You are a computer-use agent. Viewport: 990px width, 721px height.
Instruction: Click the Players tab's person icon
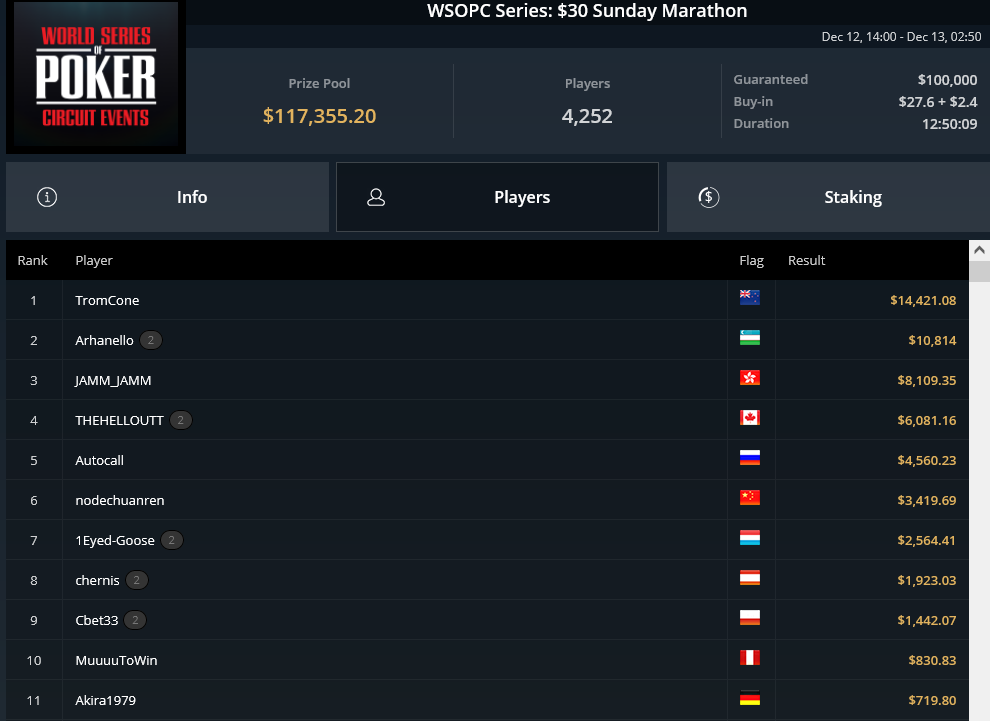click(x=376, y=197)
